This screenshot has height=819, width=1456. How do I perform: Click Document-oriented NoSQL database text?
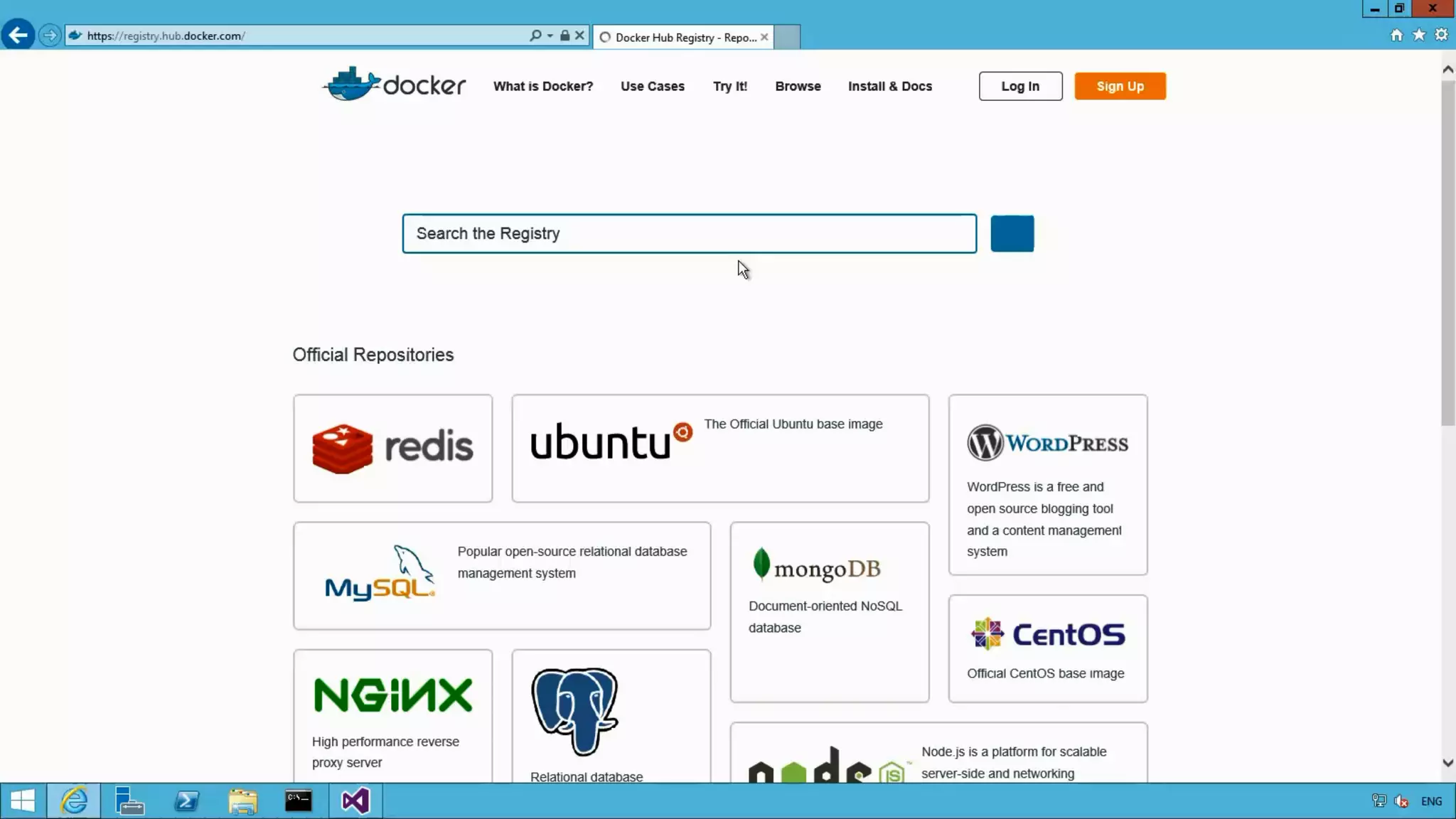coord(825,616)
